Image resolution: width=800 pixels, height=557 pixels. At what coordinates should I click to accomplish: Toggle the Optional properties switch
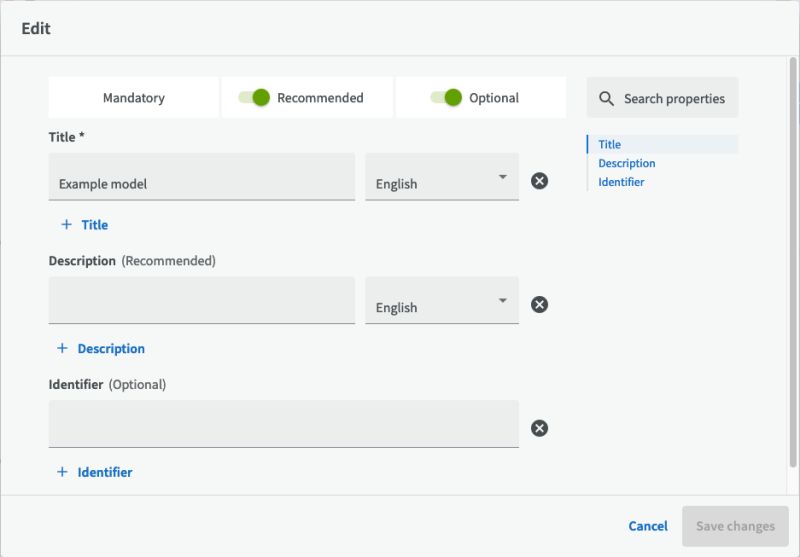(x=447, y=98)
